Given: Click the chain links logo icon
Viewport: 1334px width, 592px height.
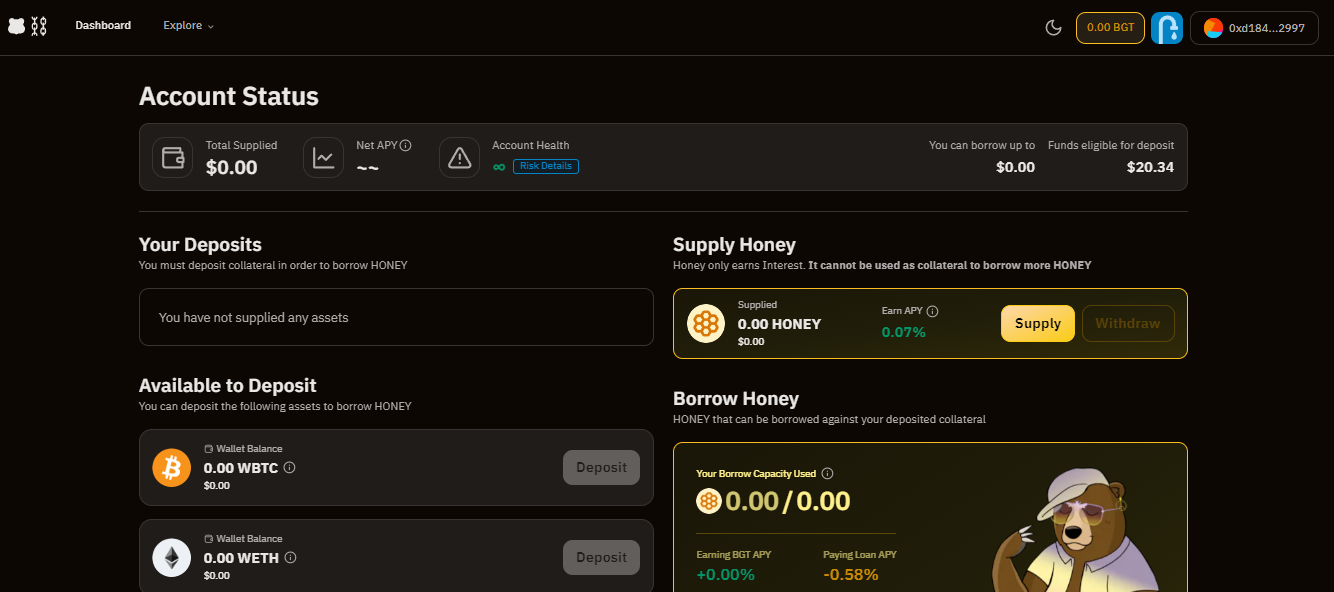Looking at the screenshot, I should click(39, 27).
